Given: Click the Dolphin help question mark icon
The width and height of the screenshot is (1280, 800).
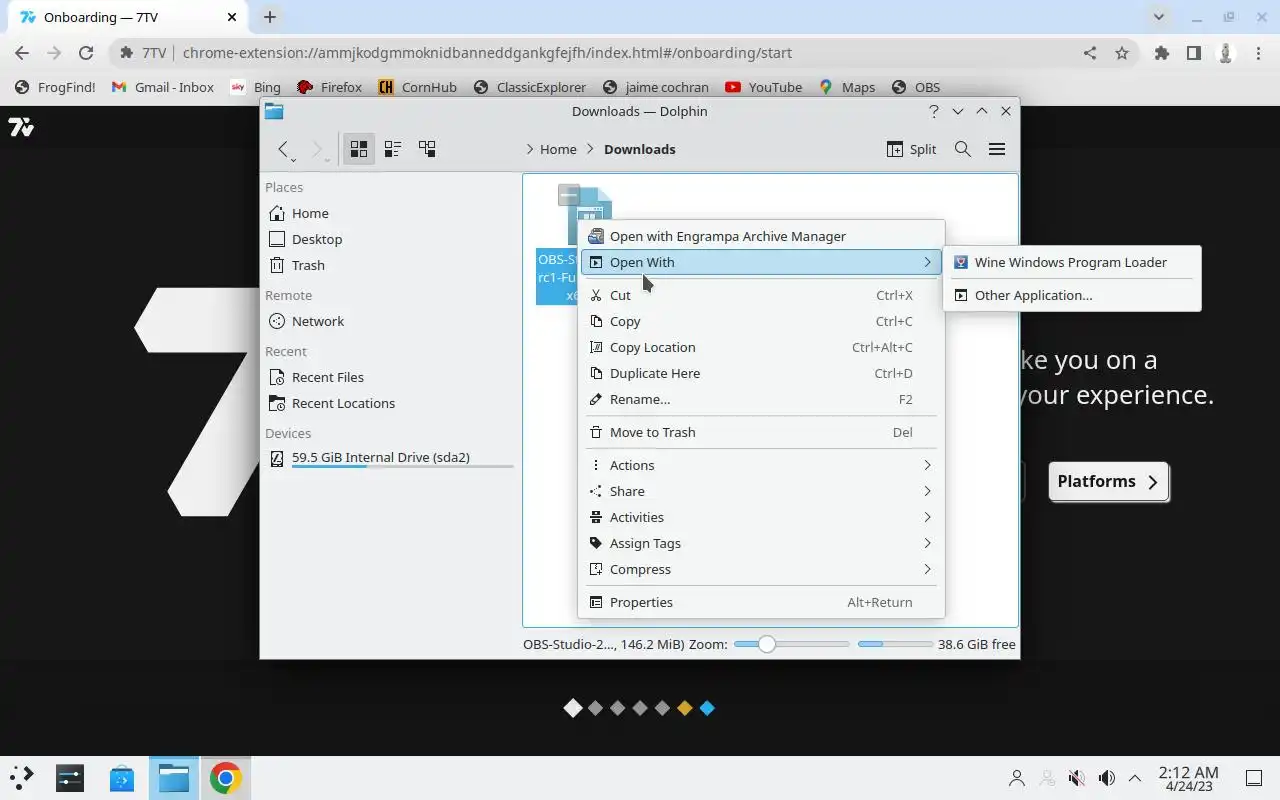Looking at the screenshot, I should tap(934, 111).
